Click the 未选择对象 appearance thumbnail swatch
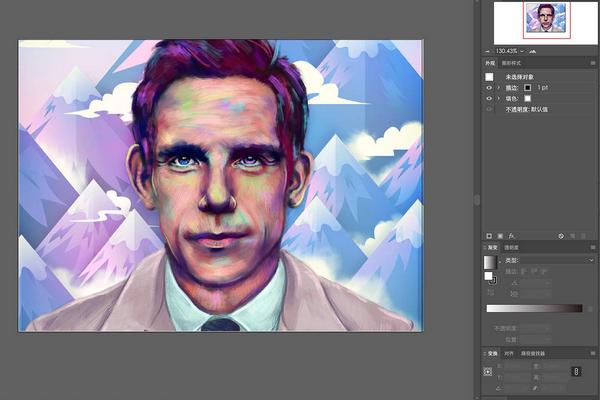The height and width of the screenshot is (400, 600). click(x=489, y=77)
